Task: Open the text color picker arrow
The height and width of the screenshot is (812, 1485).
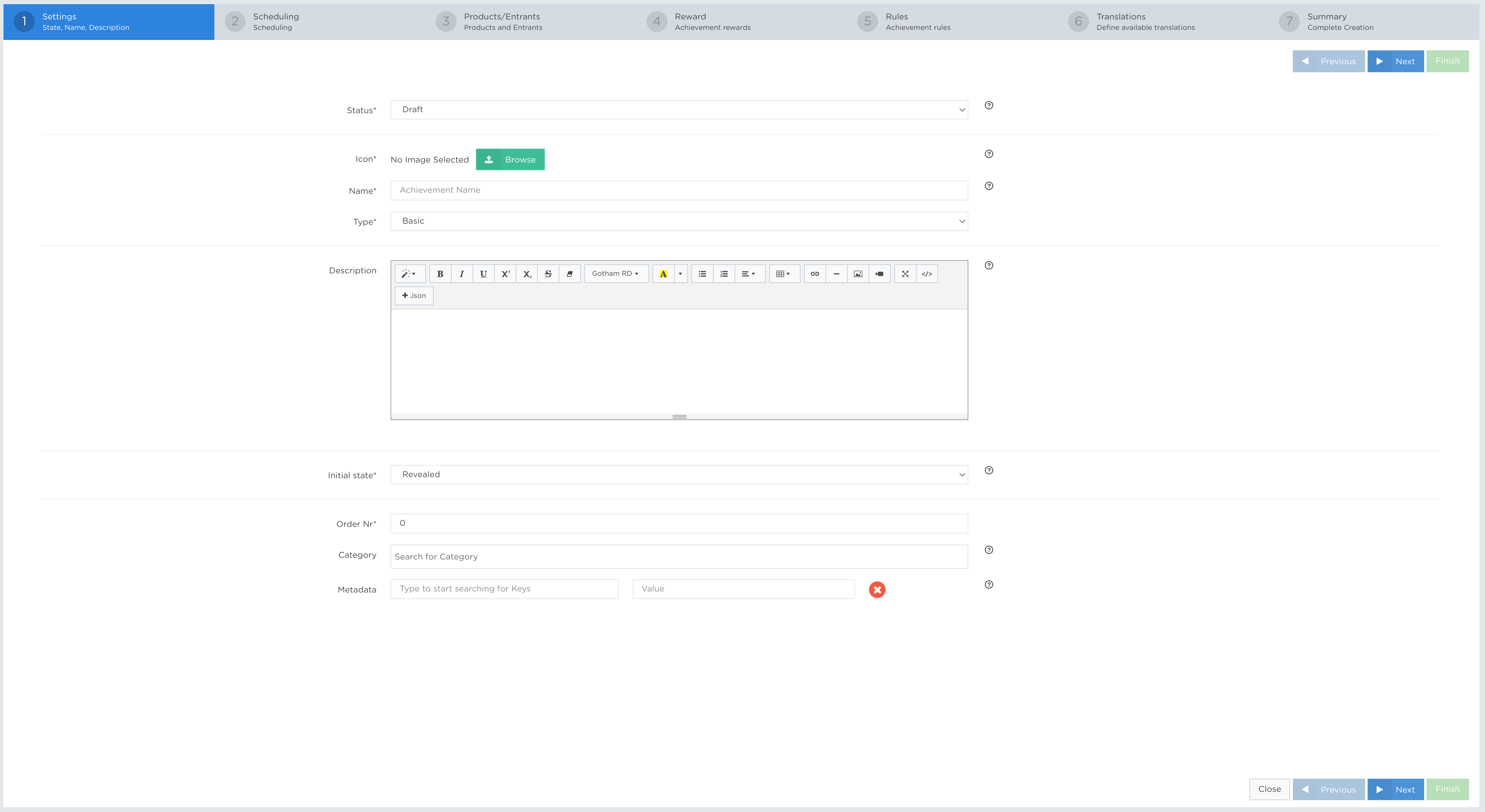Action: click(x=681, y=274)
